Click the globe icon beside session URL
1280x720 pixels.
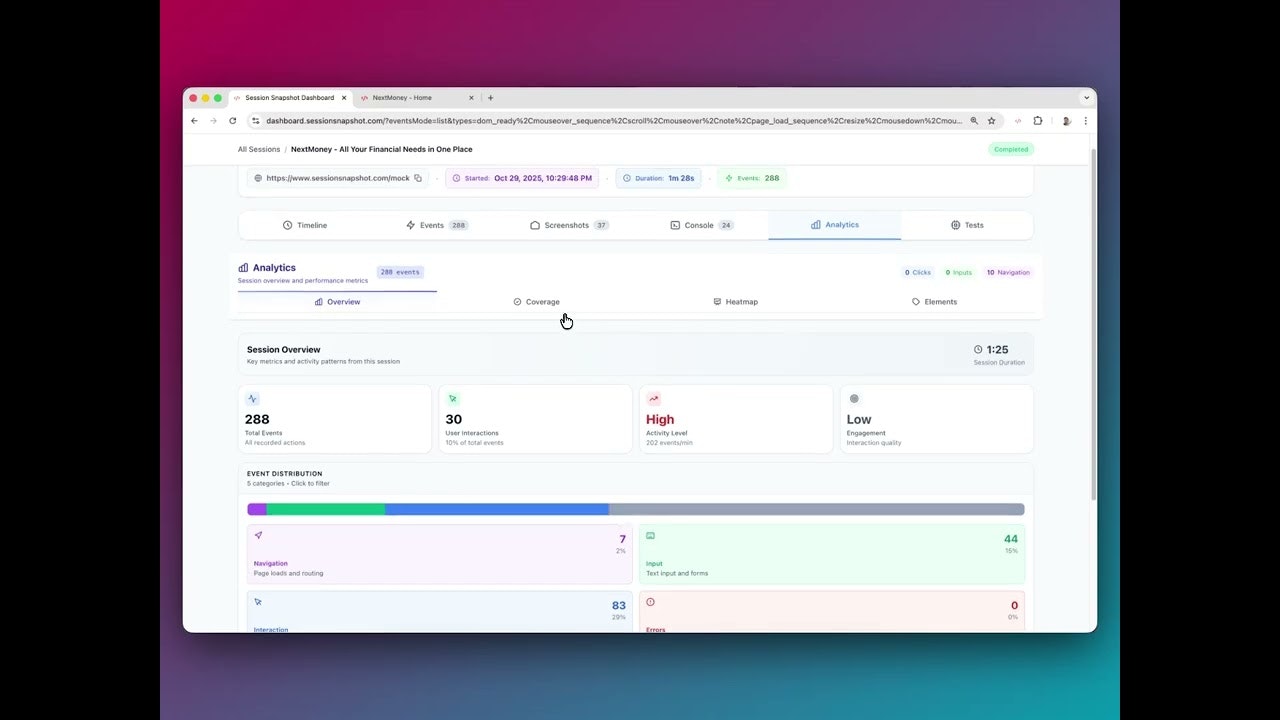[x=258, y=178]
